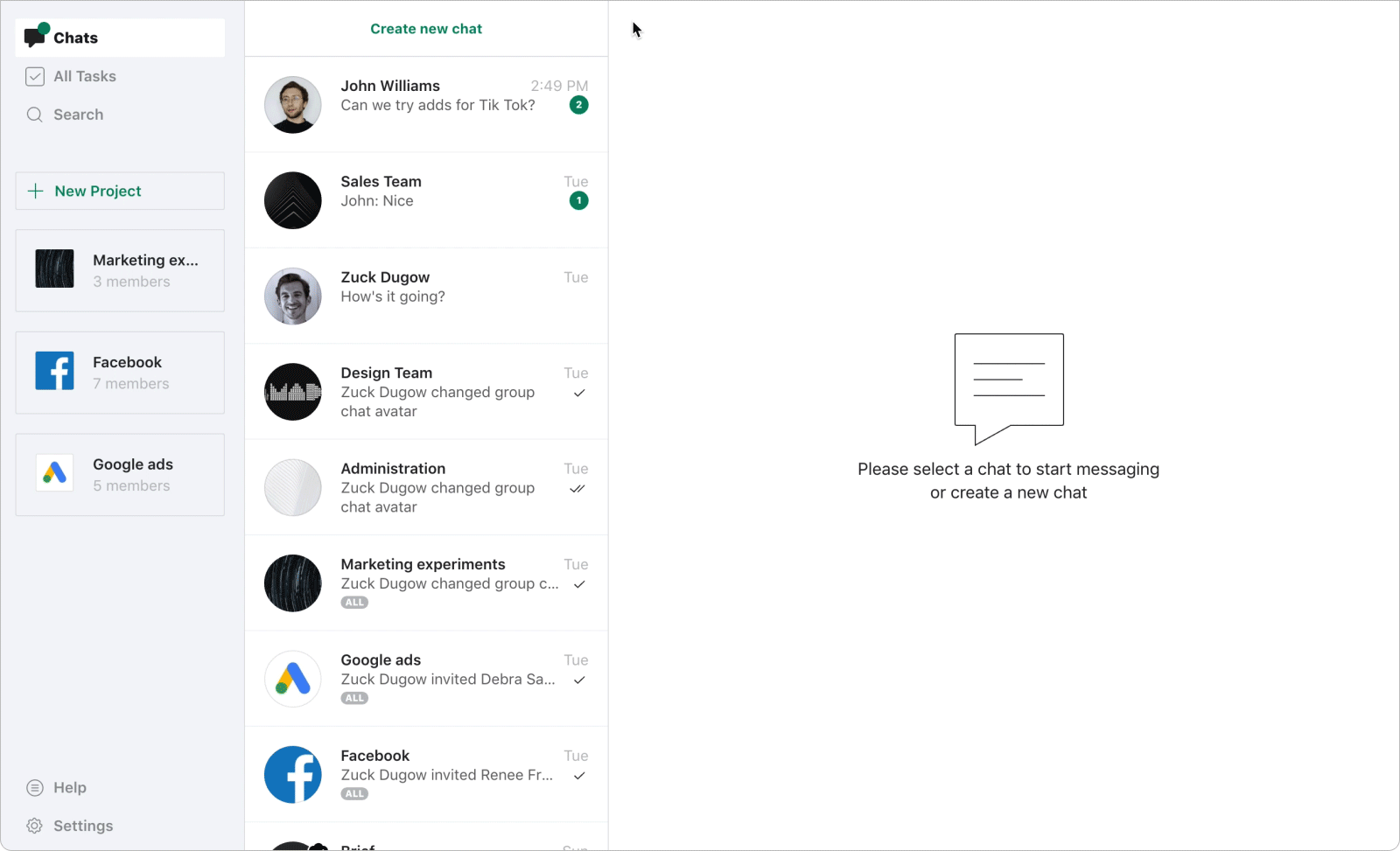Click the Sales Team avatar
Viewport: 1400px width, 851px height.
click(x=293, y=200)
